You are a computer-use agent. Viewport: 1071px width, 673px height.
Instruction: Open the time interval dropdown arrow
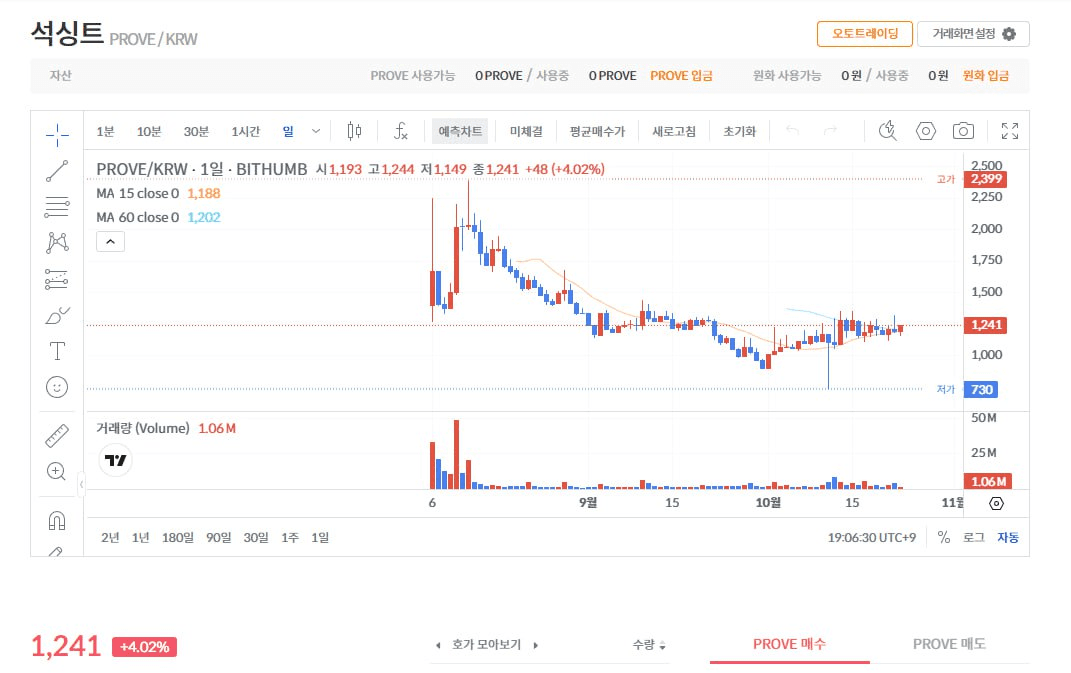click(317, 131)
